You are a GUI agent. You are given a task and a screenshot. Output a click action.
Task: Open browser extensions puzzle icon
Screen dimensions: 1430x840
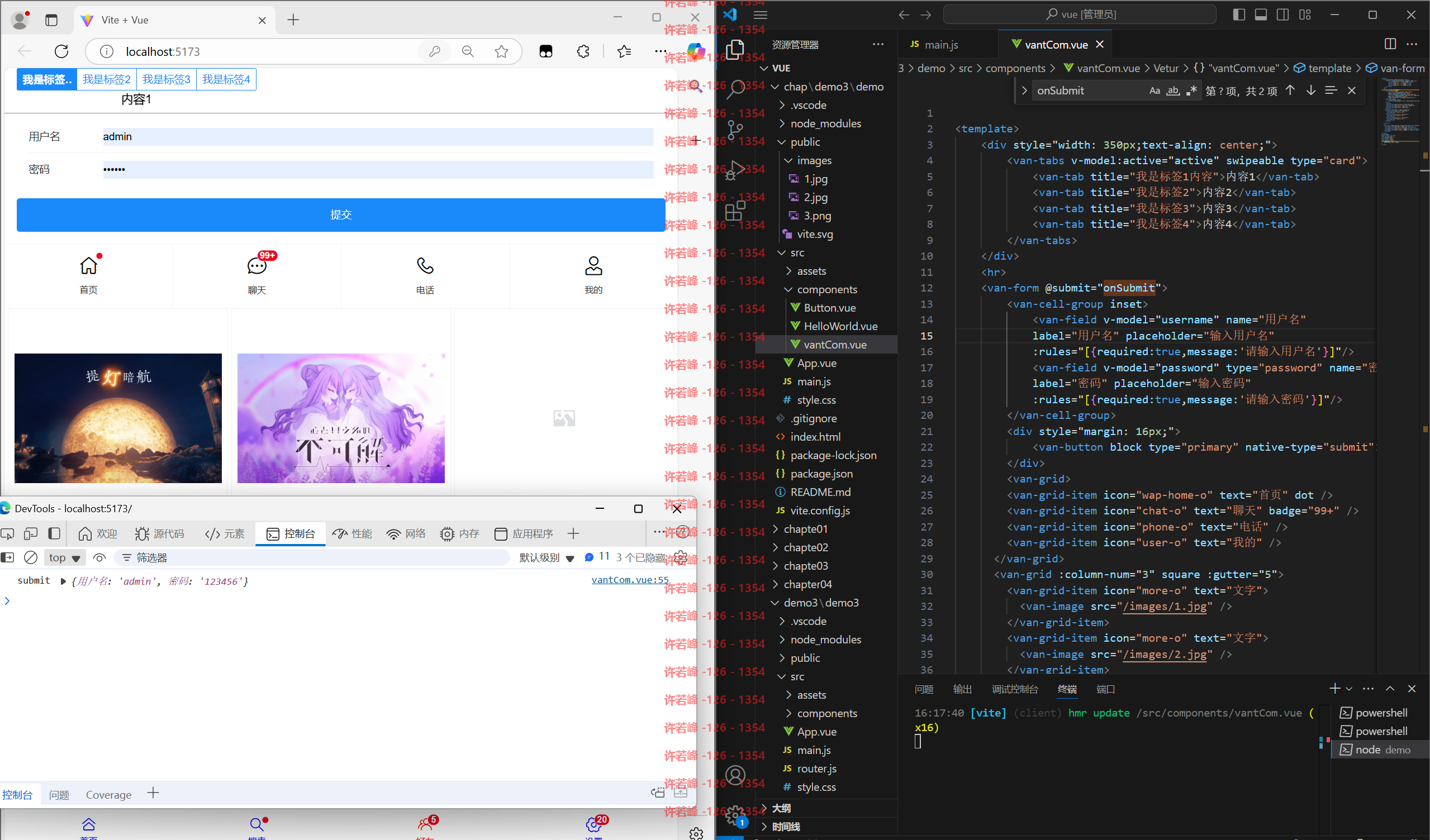pos(583,51)
